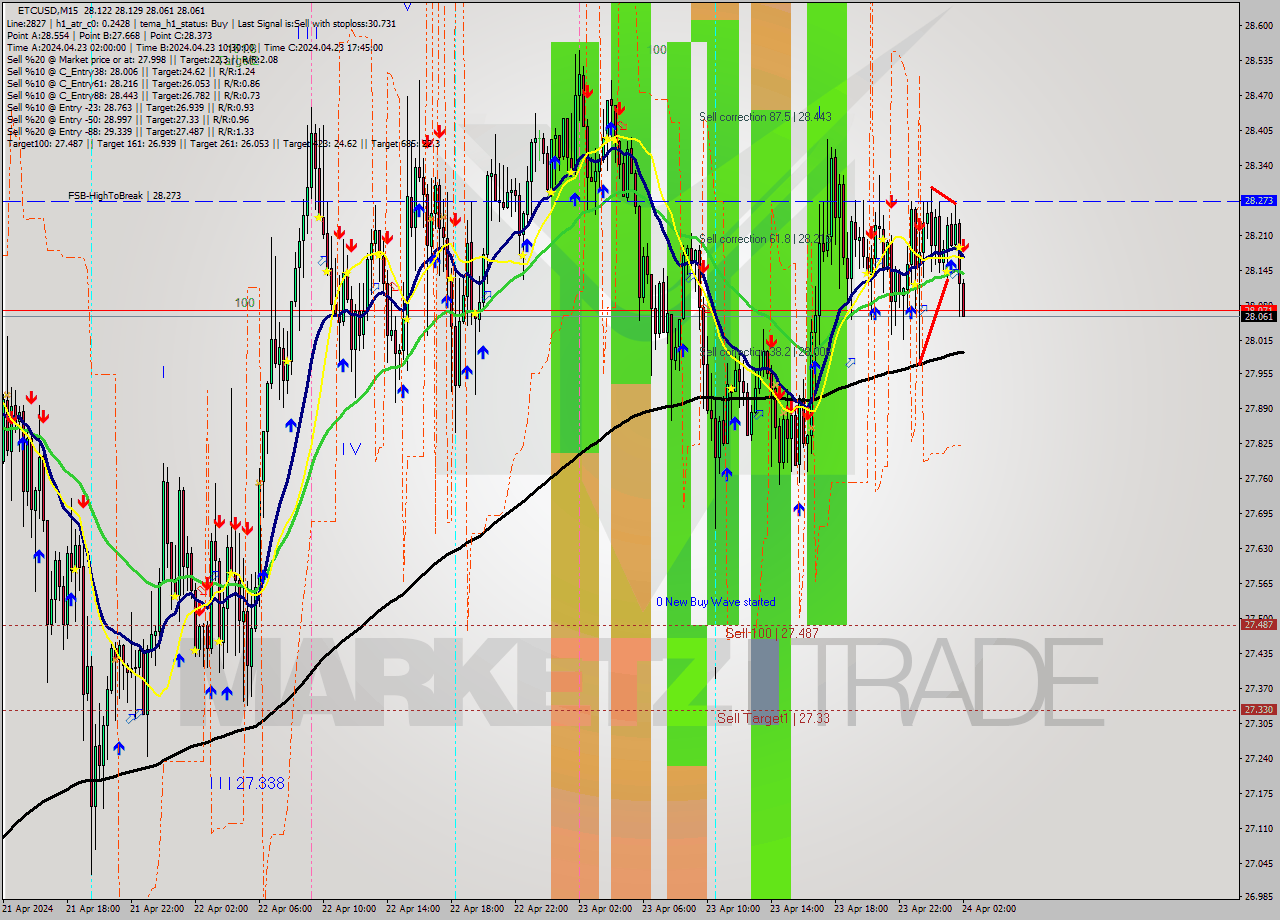This screenshot has height=920, width=1280.
Task: Click the '21 Apr 18:00' time axis label
Action: (x=93, y=909)
